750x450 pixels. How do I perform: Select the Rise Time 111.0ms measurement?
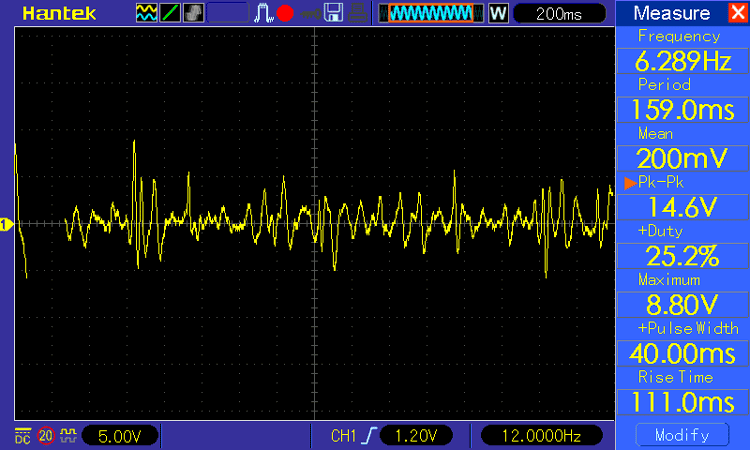click(x=683, y=402)
